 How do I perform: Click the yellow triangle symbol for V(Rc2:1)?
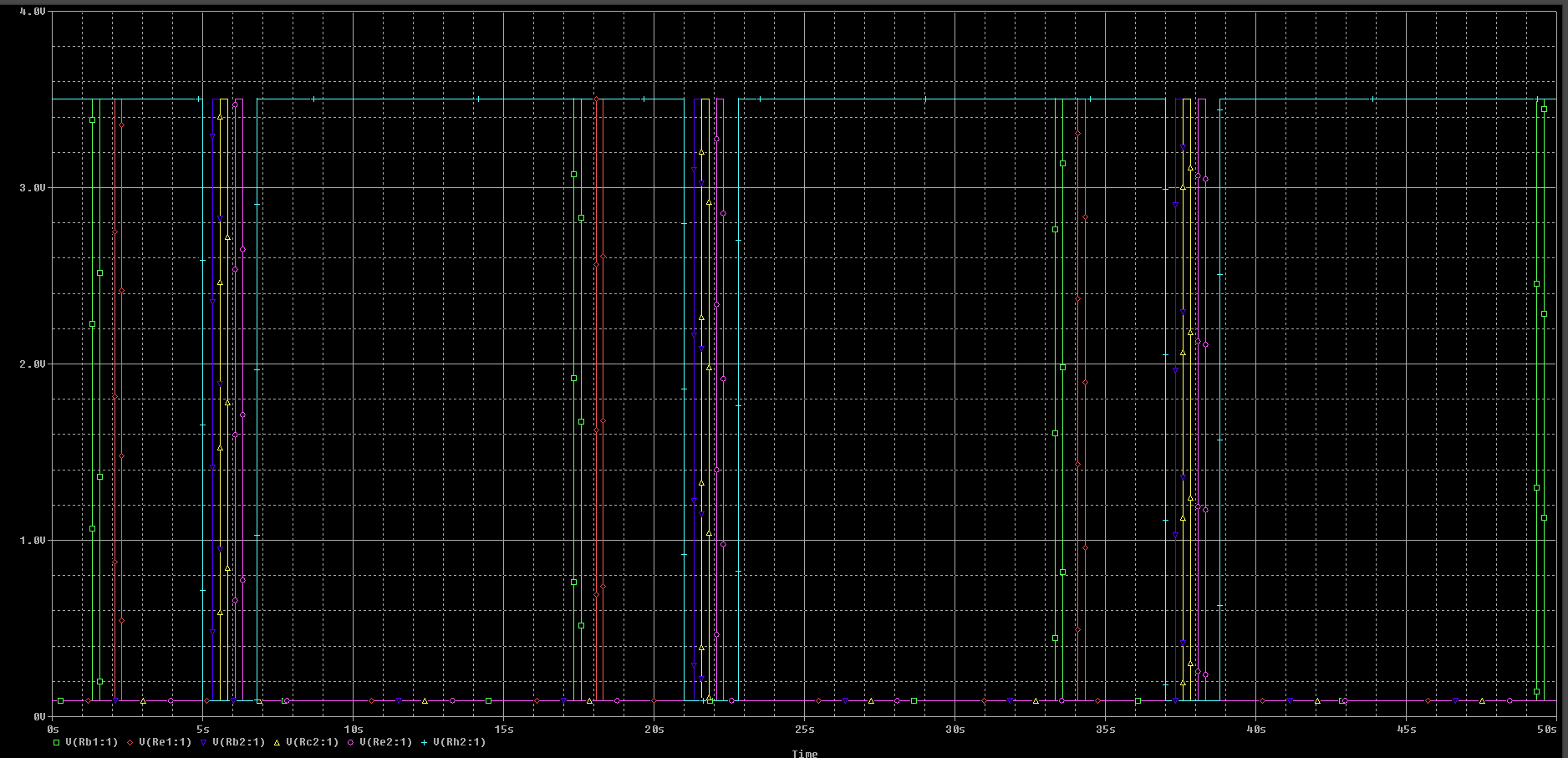point(277,742)
